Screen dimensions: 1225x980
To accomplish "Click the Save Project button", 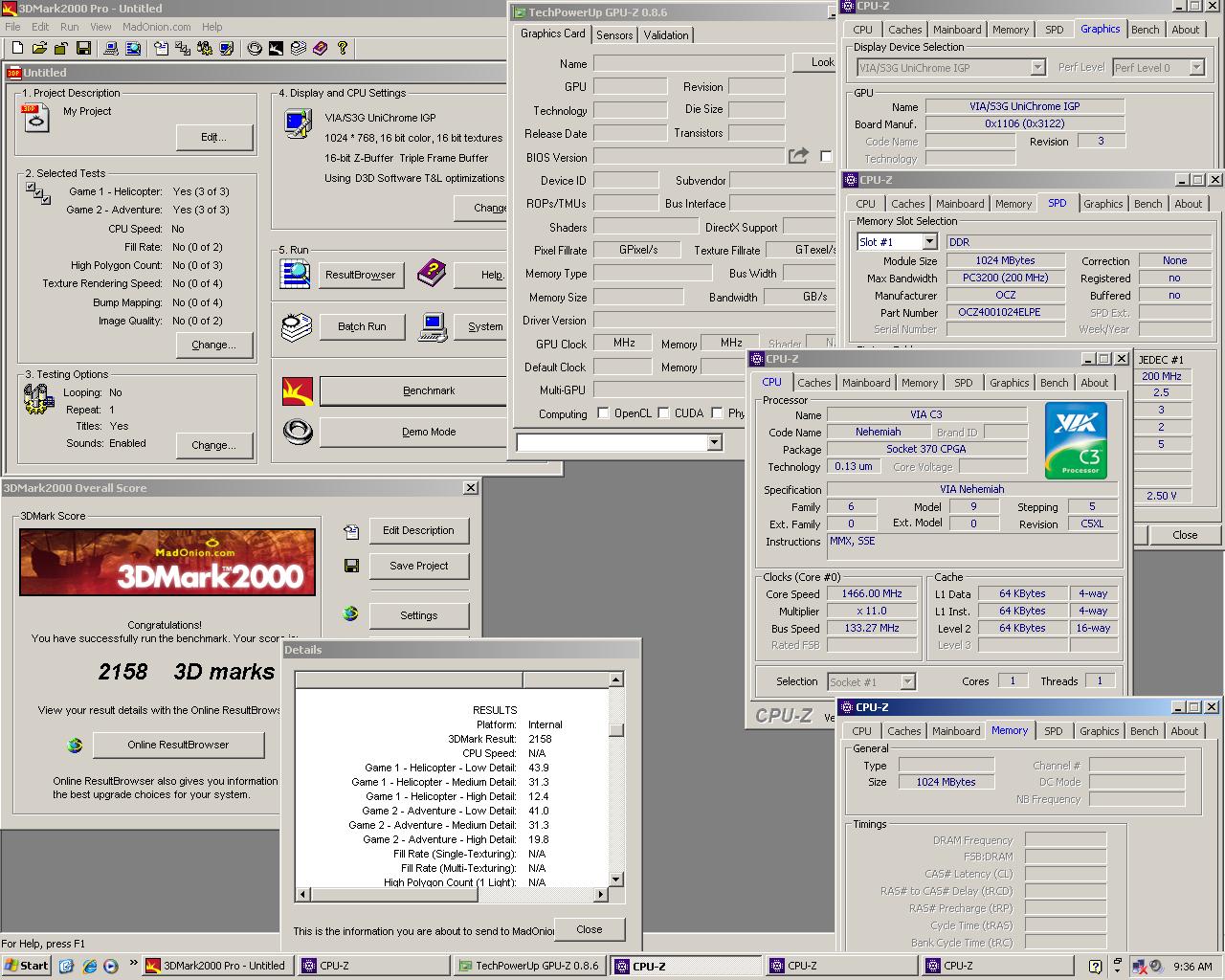I will tap(419, 566).
